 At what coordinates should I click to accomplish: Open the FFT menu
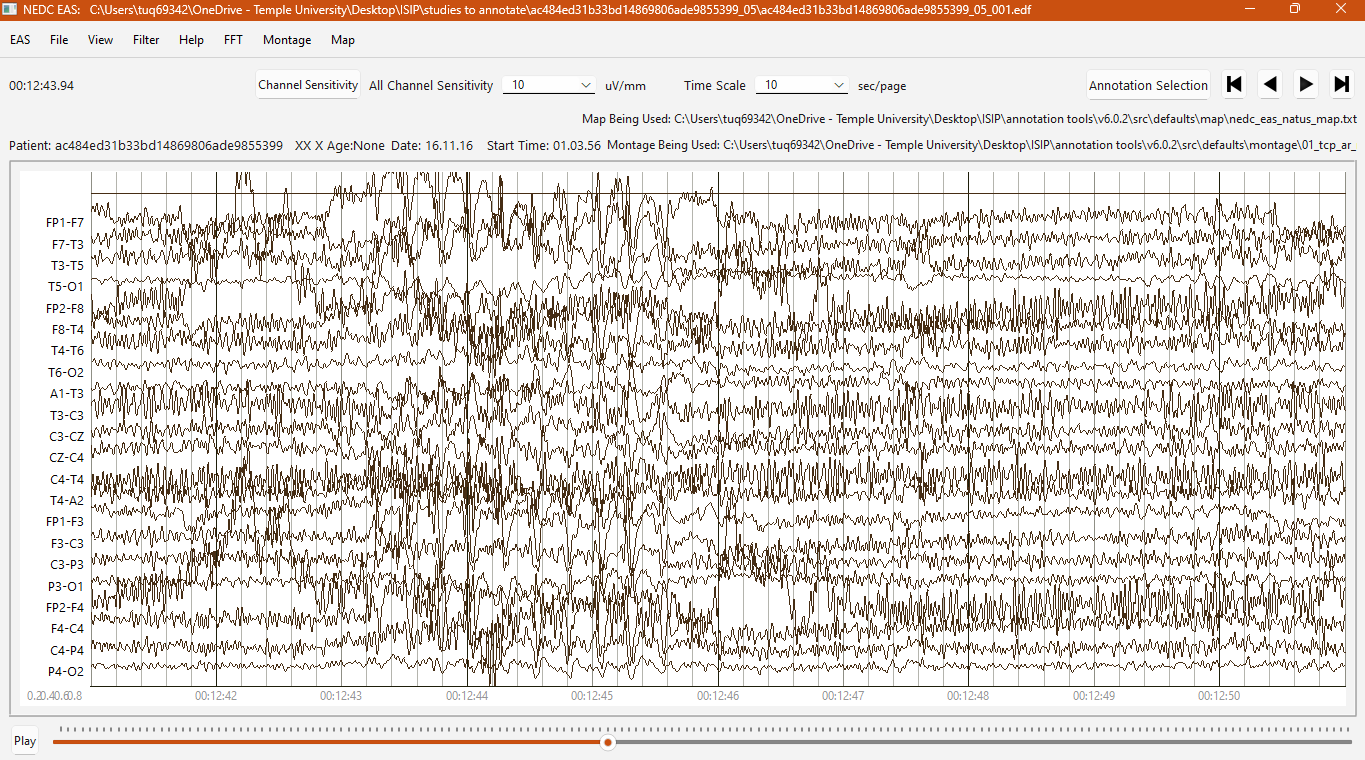click(x=233, y=40)
